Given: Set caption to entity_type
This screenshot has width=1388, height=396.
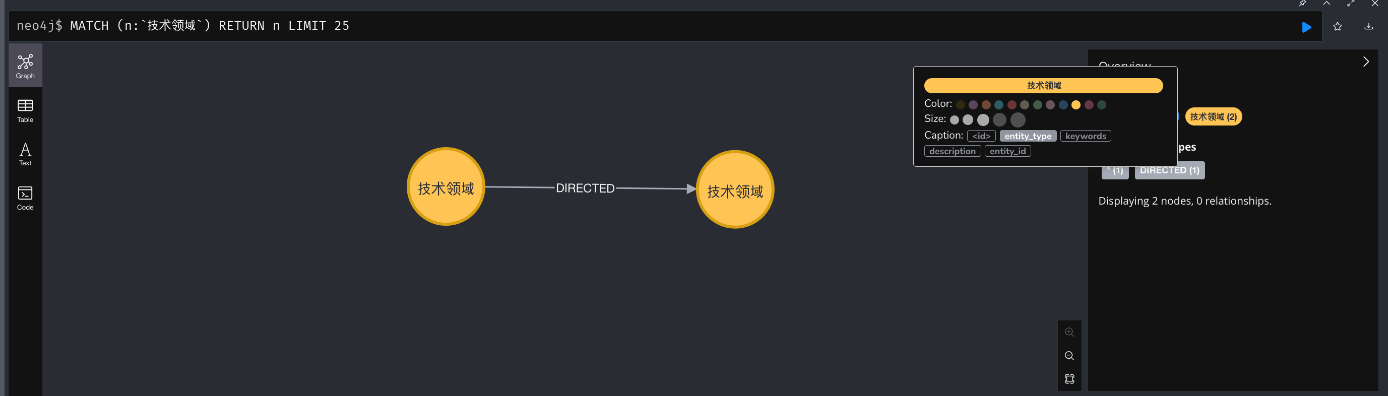Looking at the screenshot, I should point(1028,136).
